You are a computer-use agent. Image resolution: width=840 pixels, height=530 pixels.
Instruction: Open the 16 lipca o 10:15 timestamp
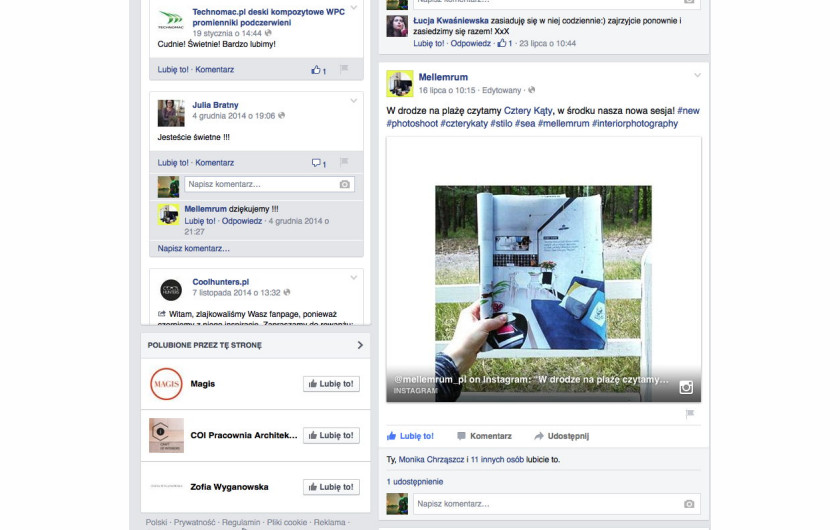[x=447, y=91]
